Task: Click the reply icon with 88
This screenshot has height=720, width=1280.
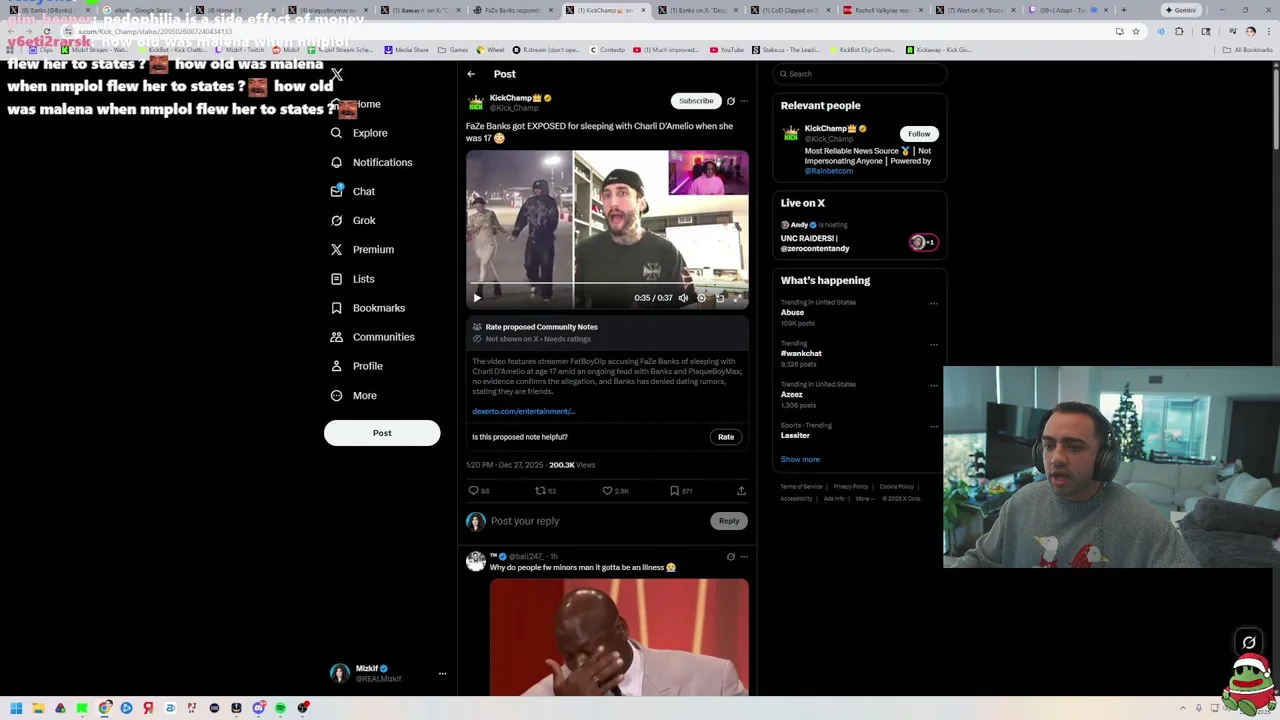Action: click(479, 491)
